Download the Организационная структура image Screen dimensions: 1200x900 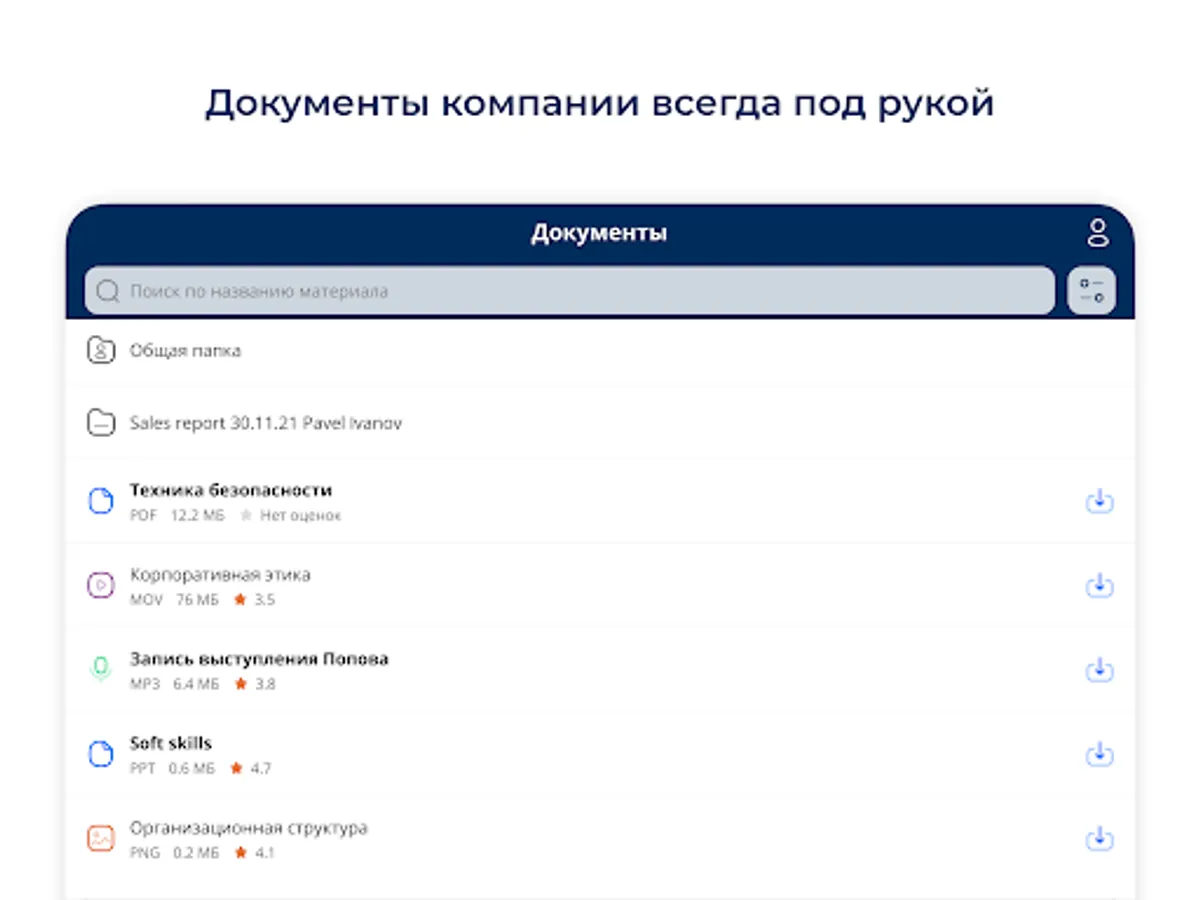click(1100, 838)
